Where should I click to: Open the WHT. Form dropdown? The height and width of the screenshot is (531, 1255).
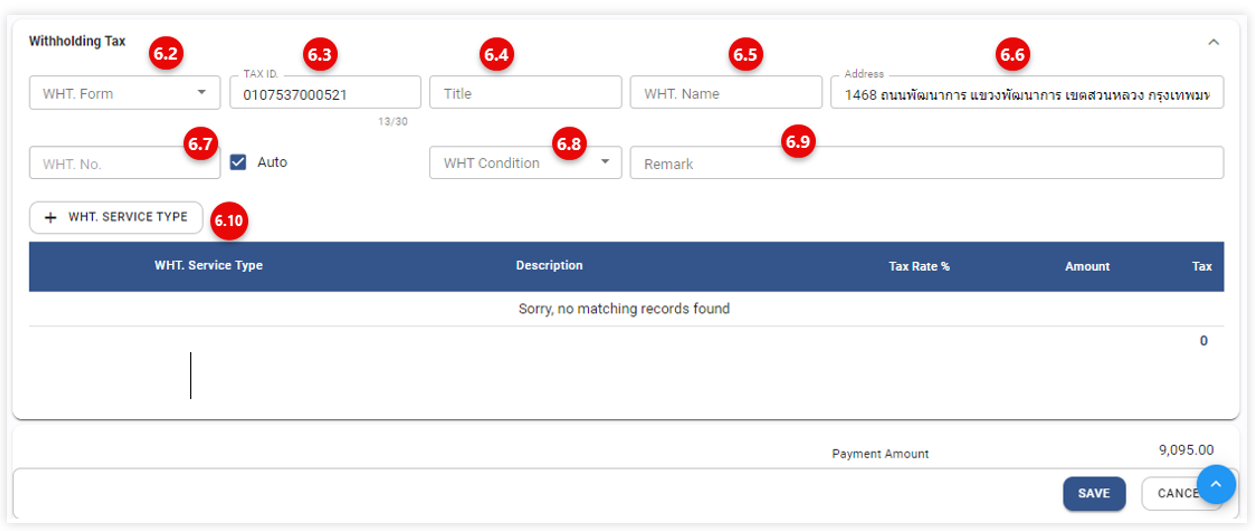point(201,93)
